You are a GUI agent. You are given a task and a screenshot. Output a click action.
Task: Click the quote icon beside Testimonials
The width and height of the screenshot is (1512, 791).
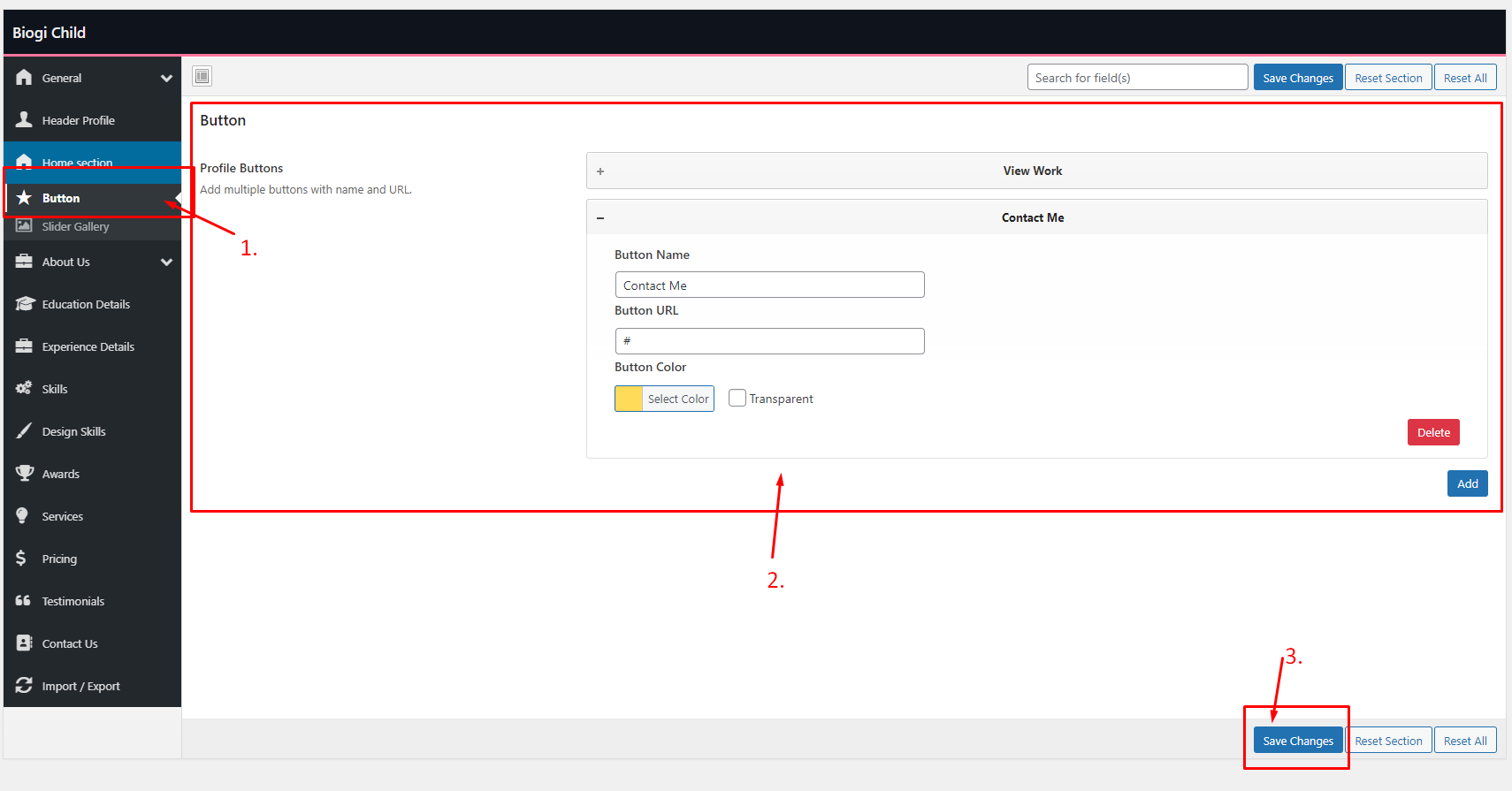pos(23,601)
